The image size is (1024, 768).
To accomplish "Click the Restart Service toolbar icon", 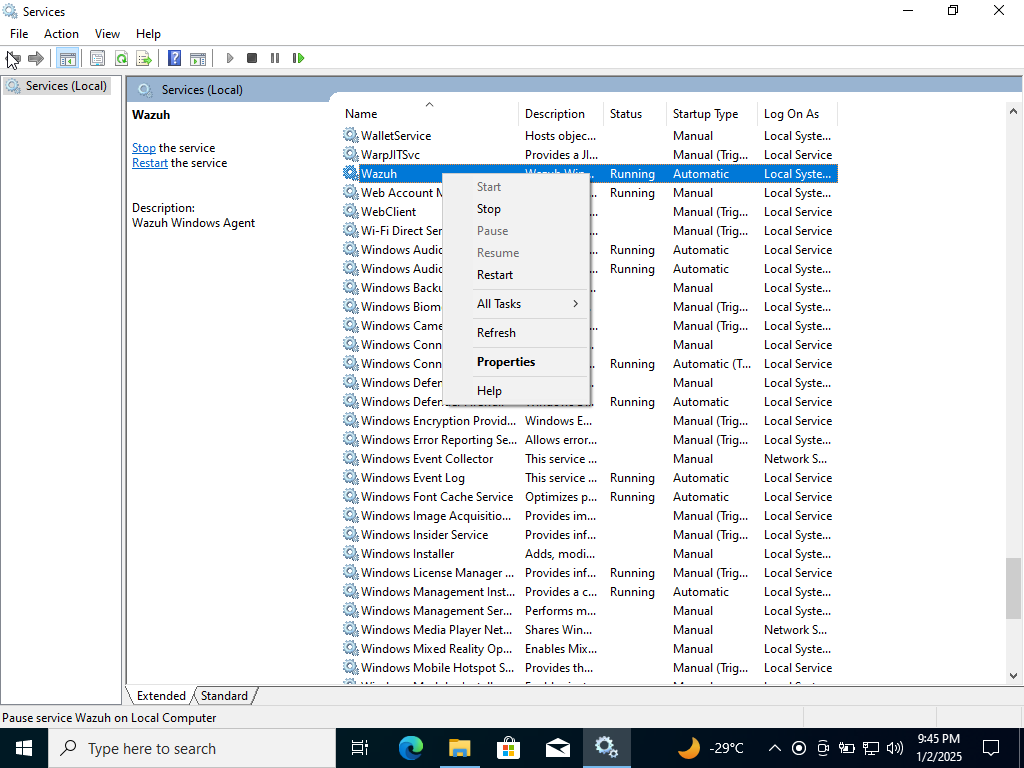I will click(x=298, y=58).
